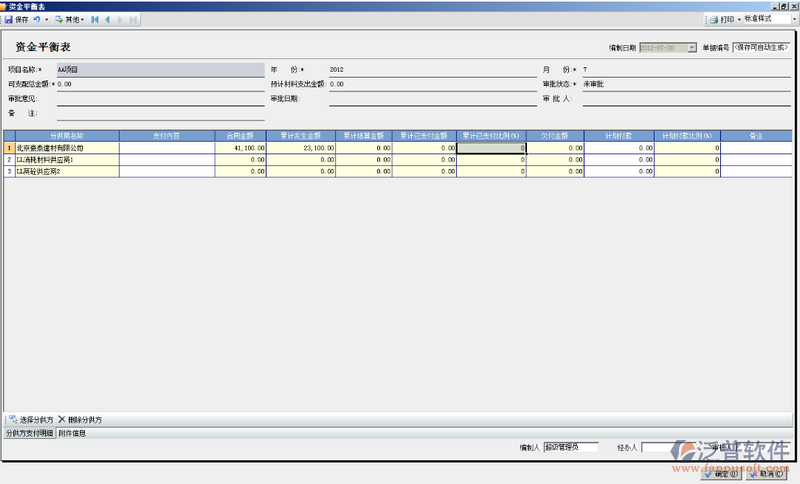The width and height of the screenshot is (800, 484).
Task: Click the 累计结算金额 column header
Action: 364,136
